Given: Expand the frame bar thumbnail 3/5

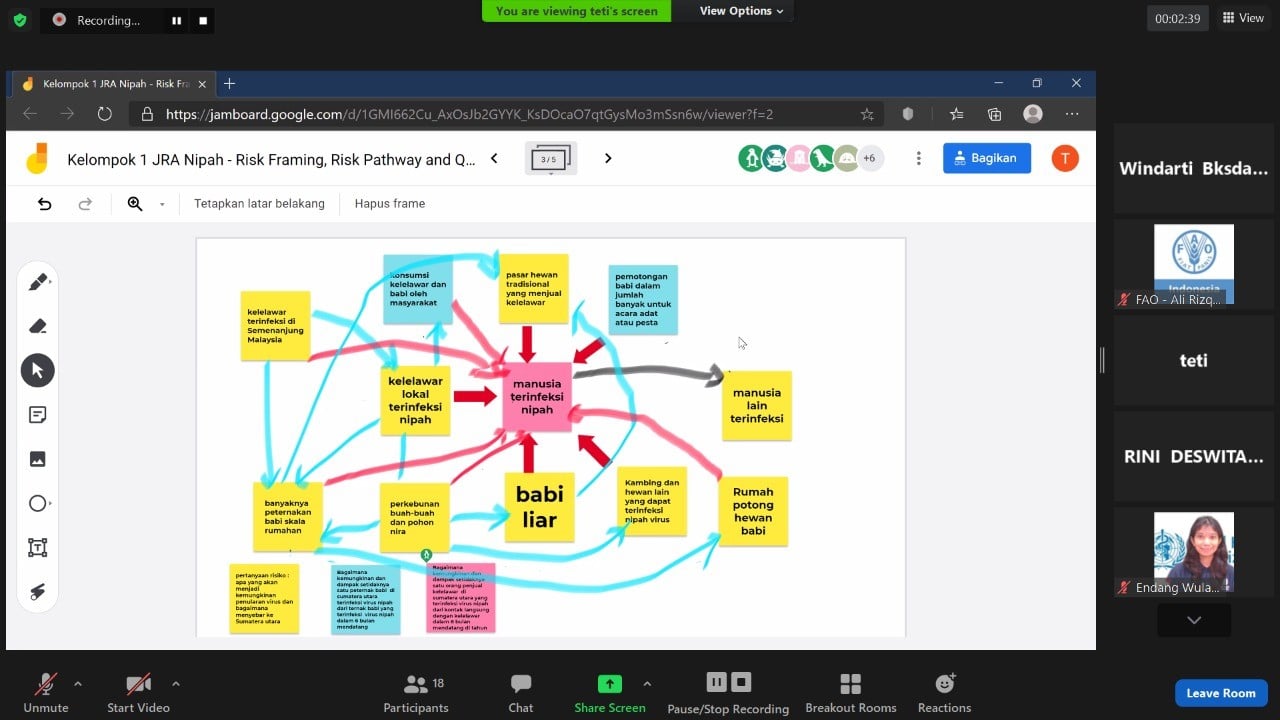Looking at the screenshot, I should pyautogui.click(x=550, y=159).
